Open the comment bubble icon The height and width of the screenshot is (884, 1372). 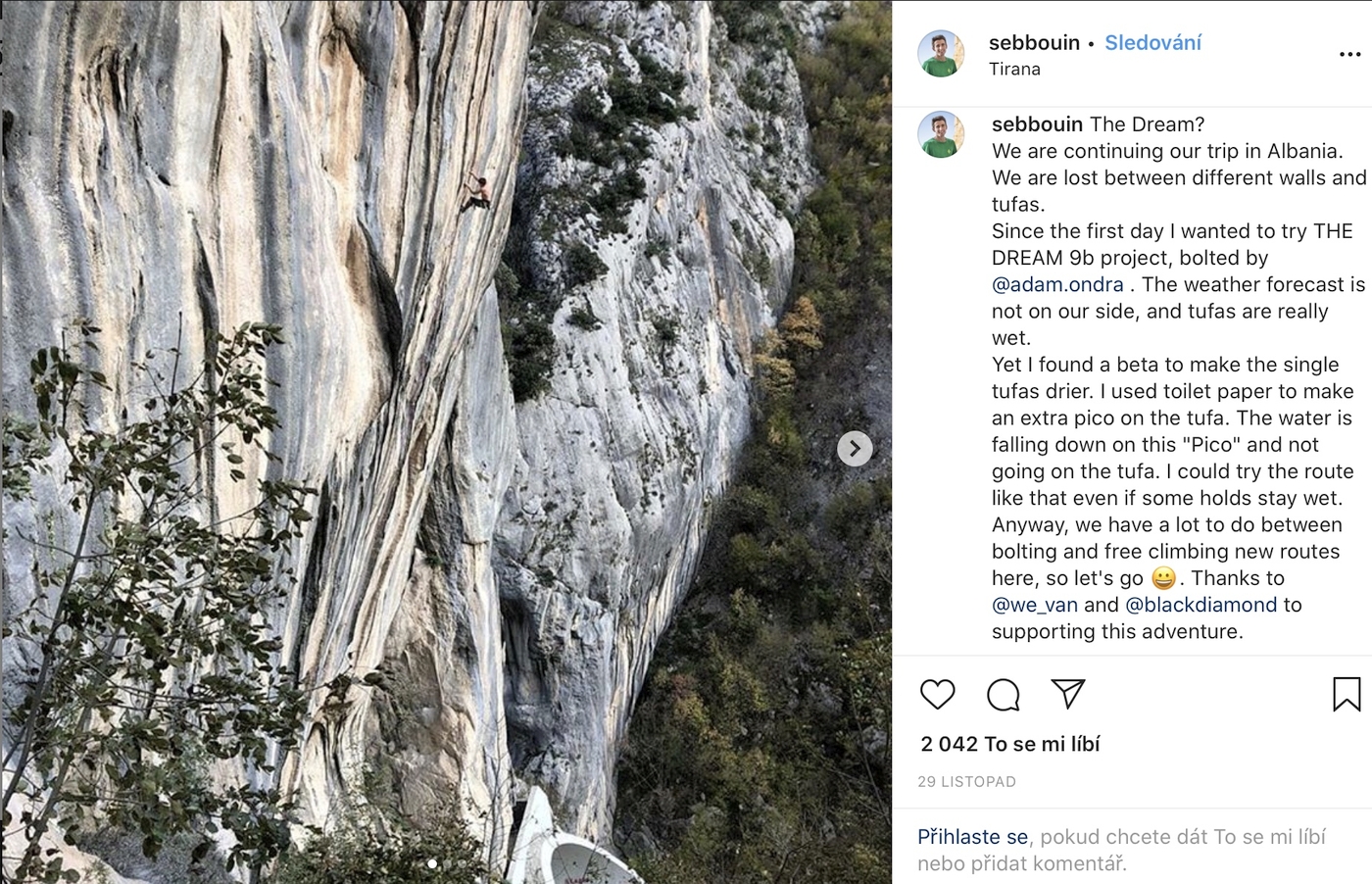(1003, 694)
